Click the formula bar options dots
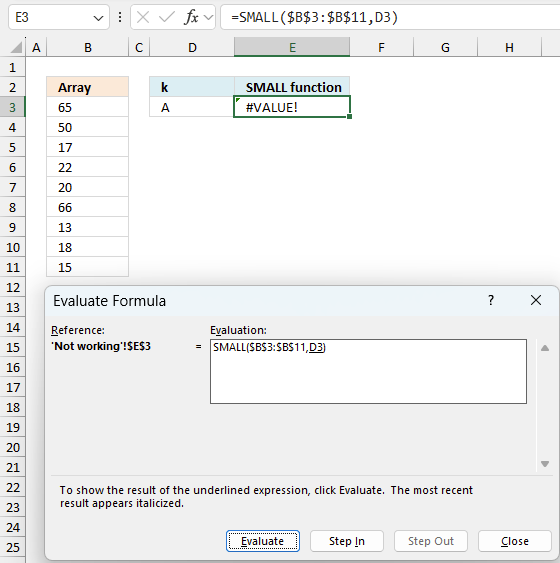This screenshot has width=560, height=563. (120, 17)
